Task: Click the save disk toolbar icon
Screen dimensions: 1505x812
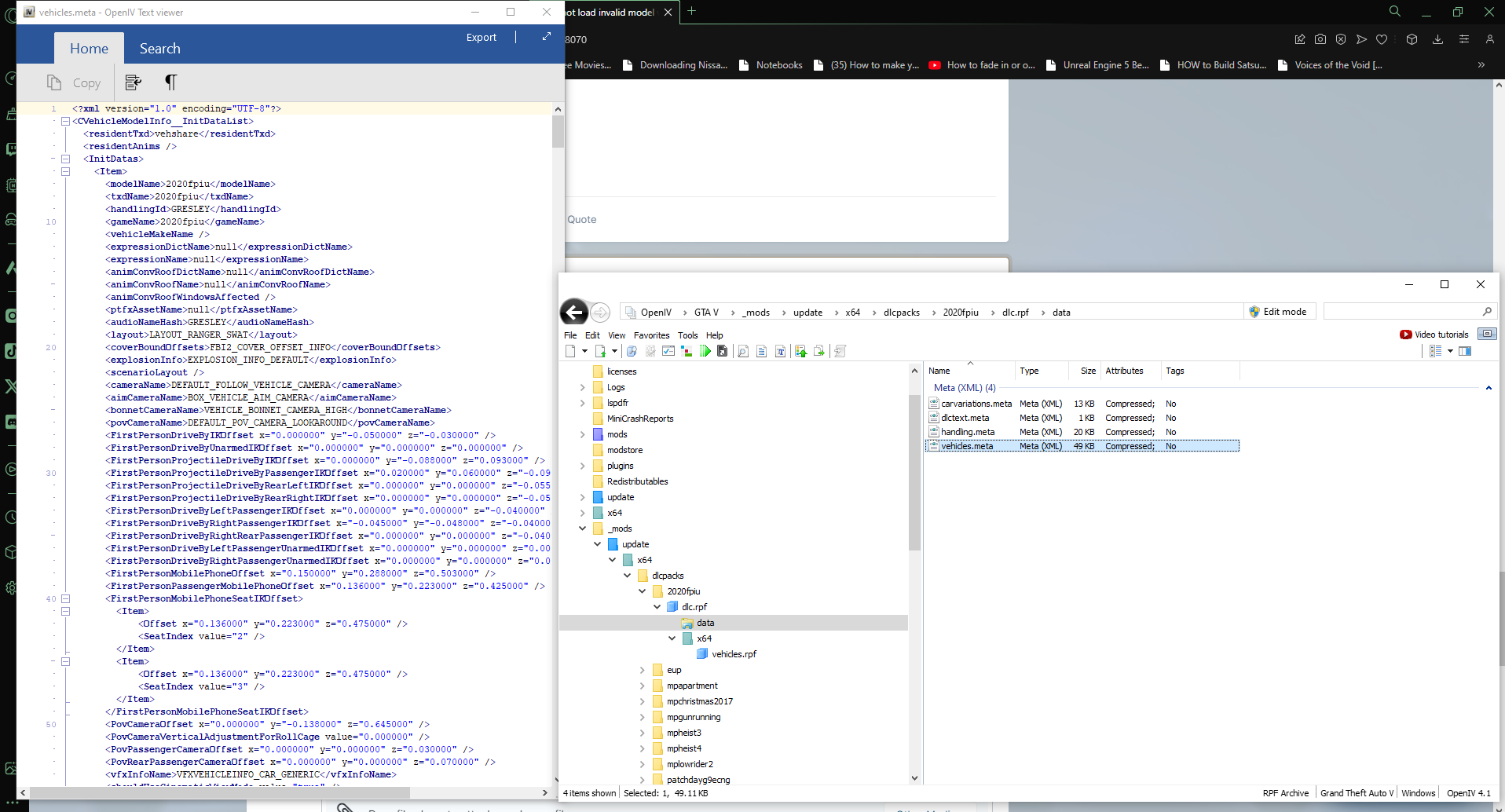Action: (723, 351)
